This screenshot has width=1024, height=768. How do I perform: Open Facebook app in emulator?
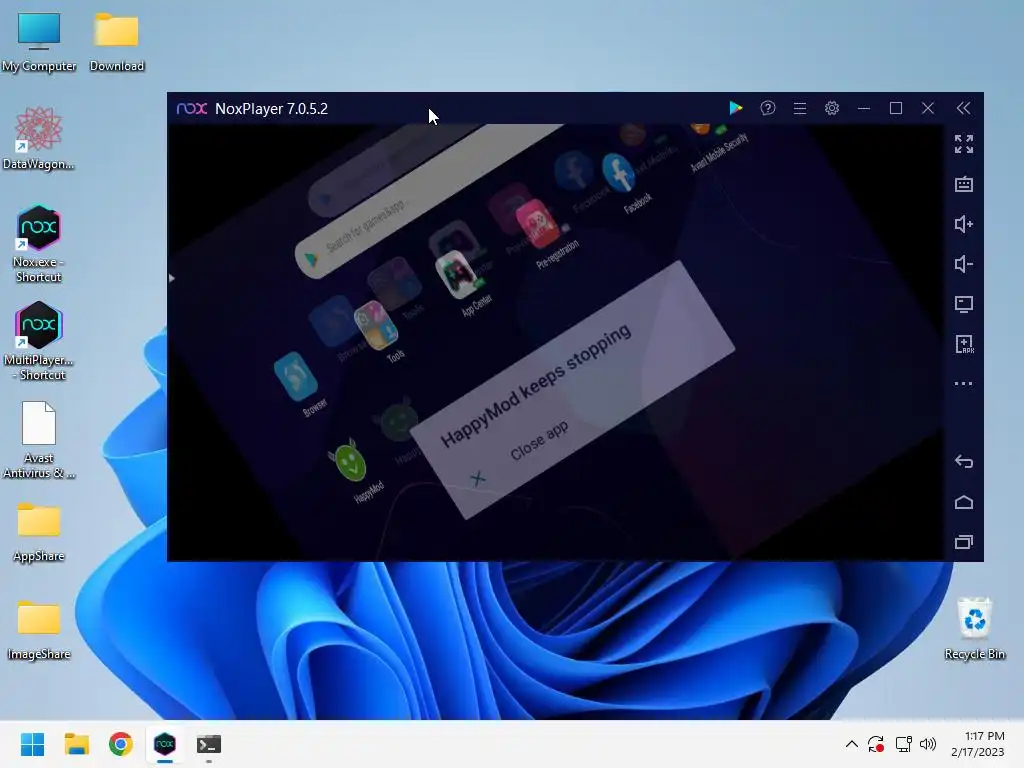618,173
